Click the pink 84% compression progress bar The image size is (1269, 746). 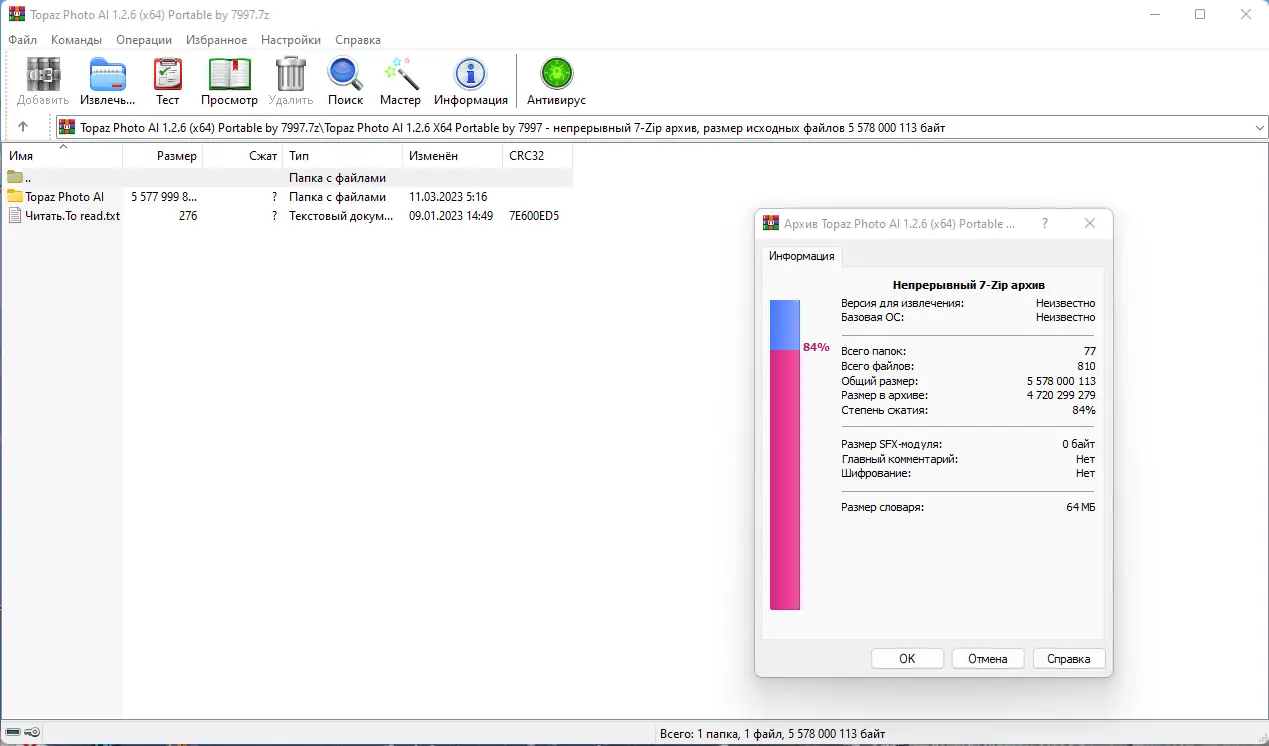point(784,480)
